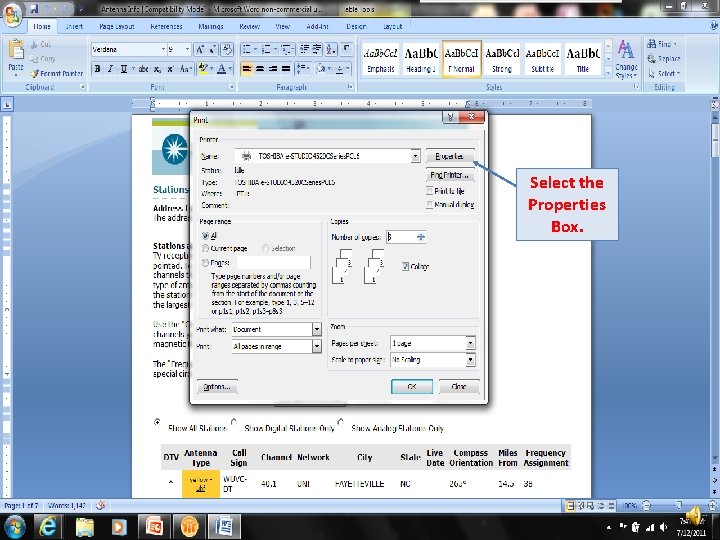The width and height of the screenshot is (720, 540).
Task: Click the Options button in Print dialog
Action: click(217, 387)
